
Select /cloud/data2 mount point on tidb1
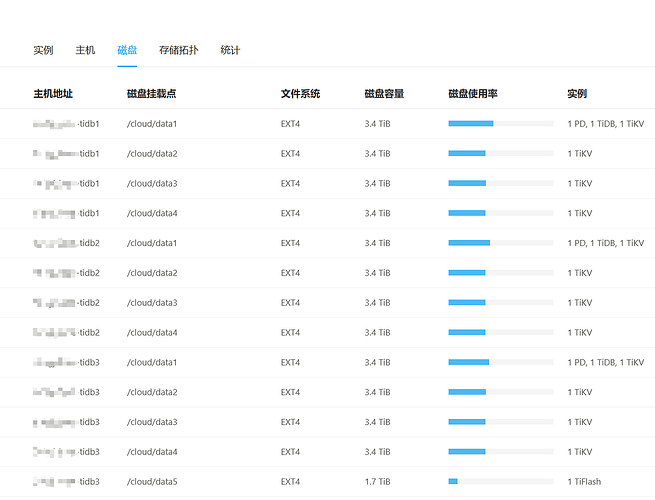click(x=152, y=154)
